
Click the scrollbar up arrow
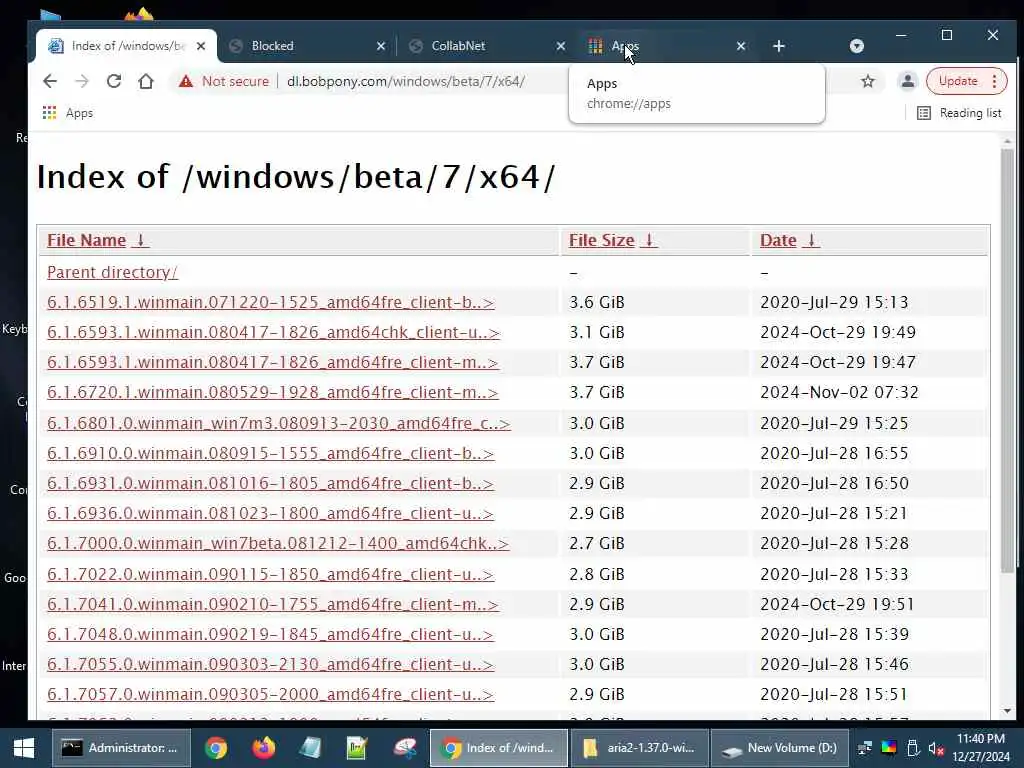(1008, 140)
